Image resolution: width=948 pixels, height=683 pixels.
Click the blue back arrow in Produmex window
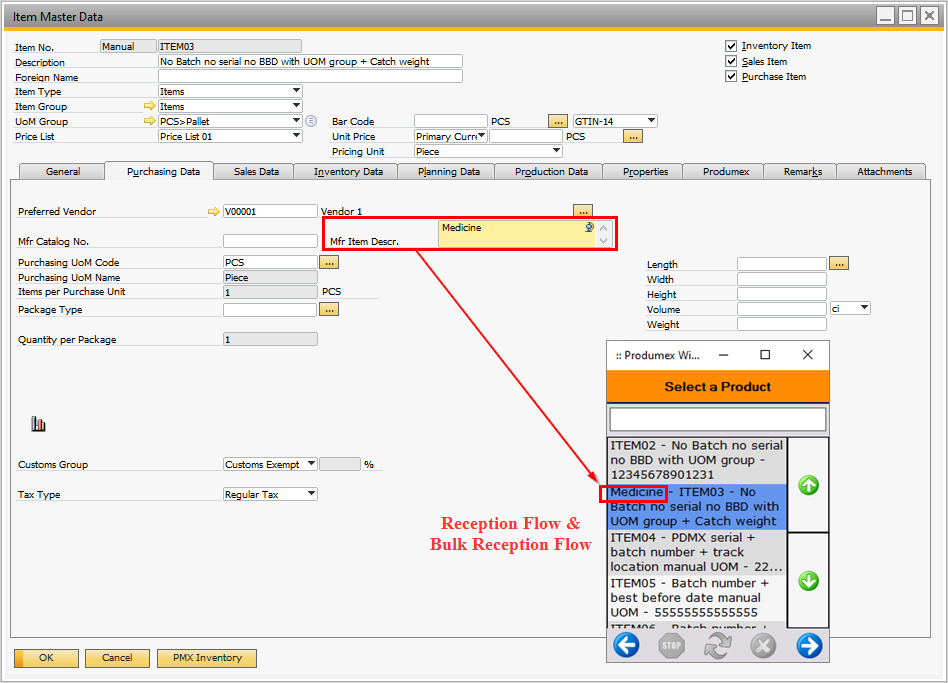tap(626, 646)
